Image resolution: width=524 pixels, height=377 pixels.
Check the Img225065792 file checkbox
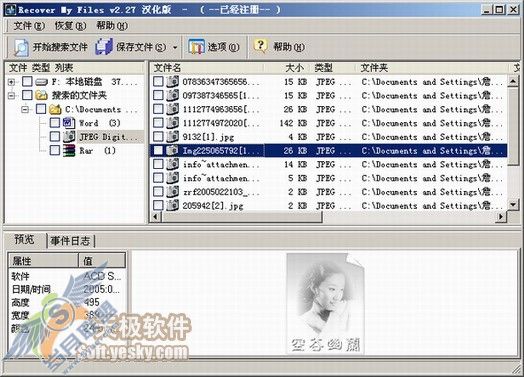[x=158, y=150]
